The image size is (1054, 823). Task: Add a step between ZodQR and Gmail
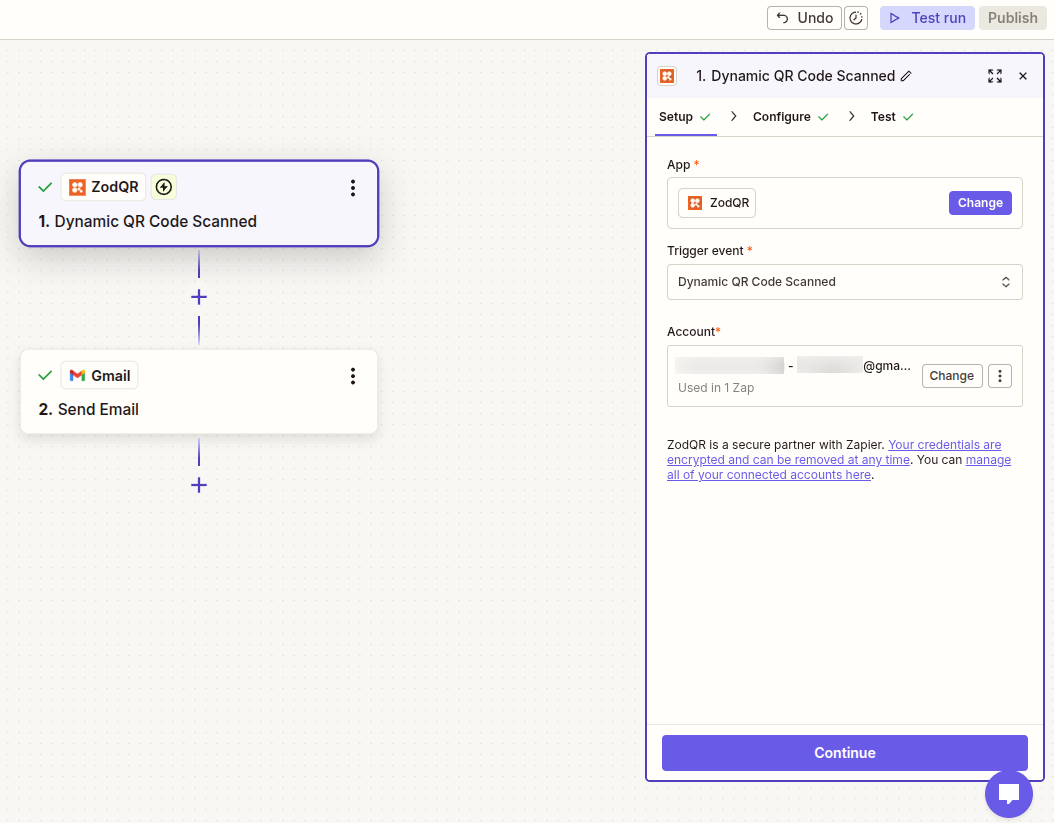199,297
